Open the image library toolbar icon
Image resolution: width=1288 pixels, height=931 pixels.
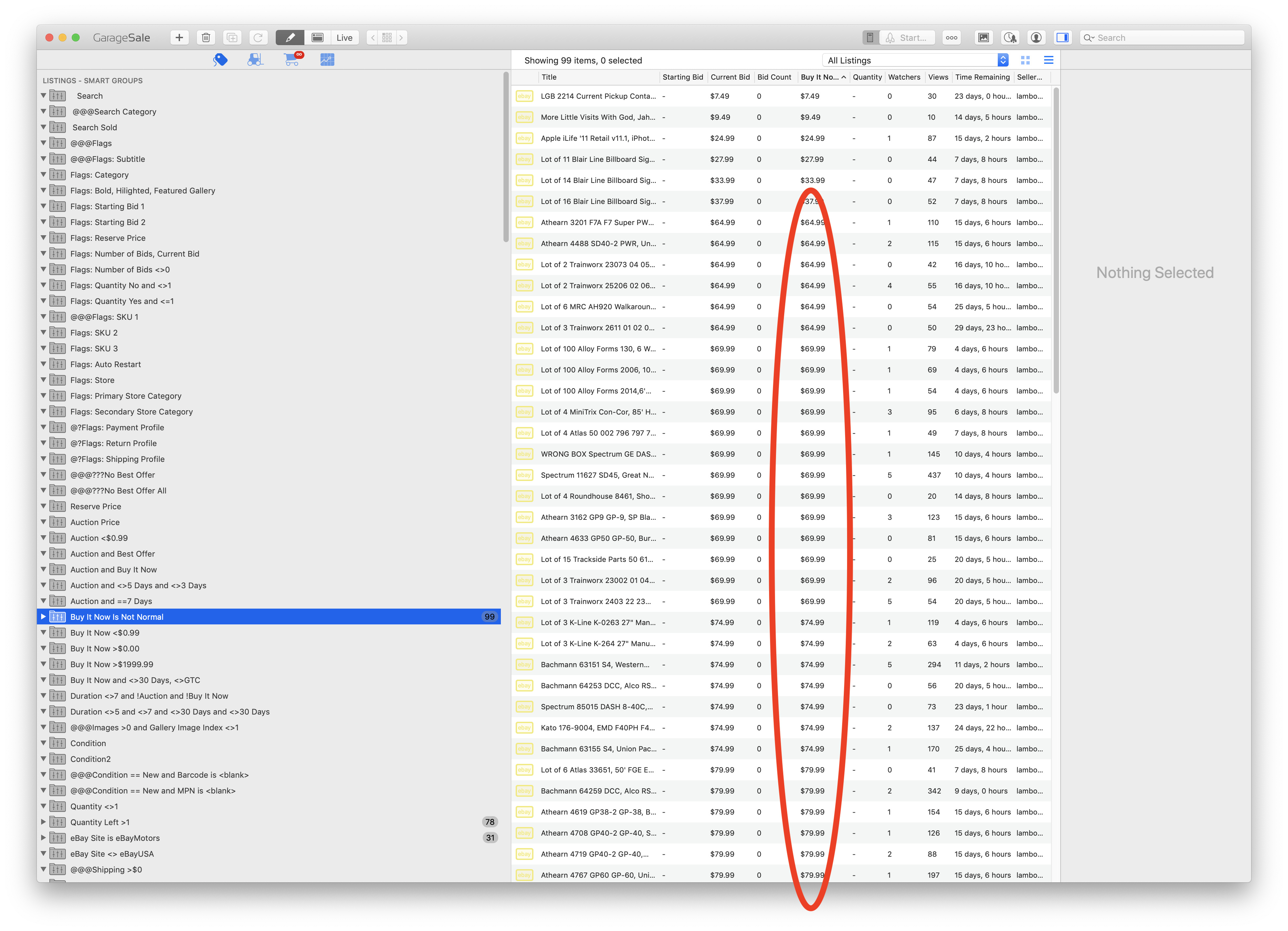tap(983, 38)
